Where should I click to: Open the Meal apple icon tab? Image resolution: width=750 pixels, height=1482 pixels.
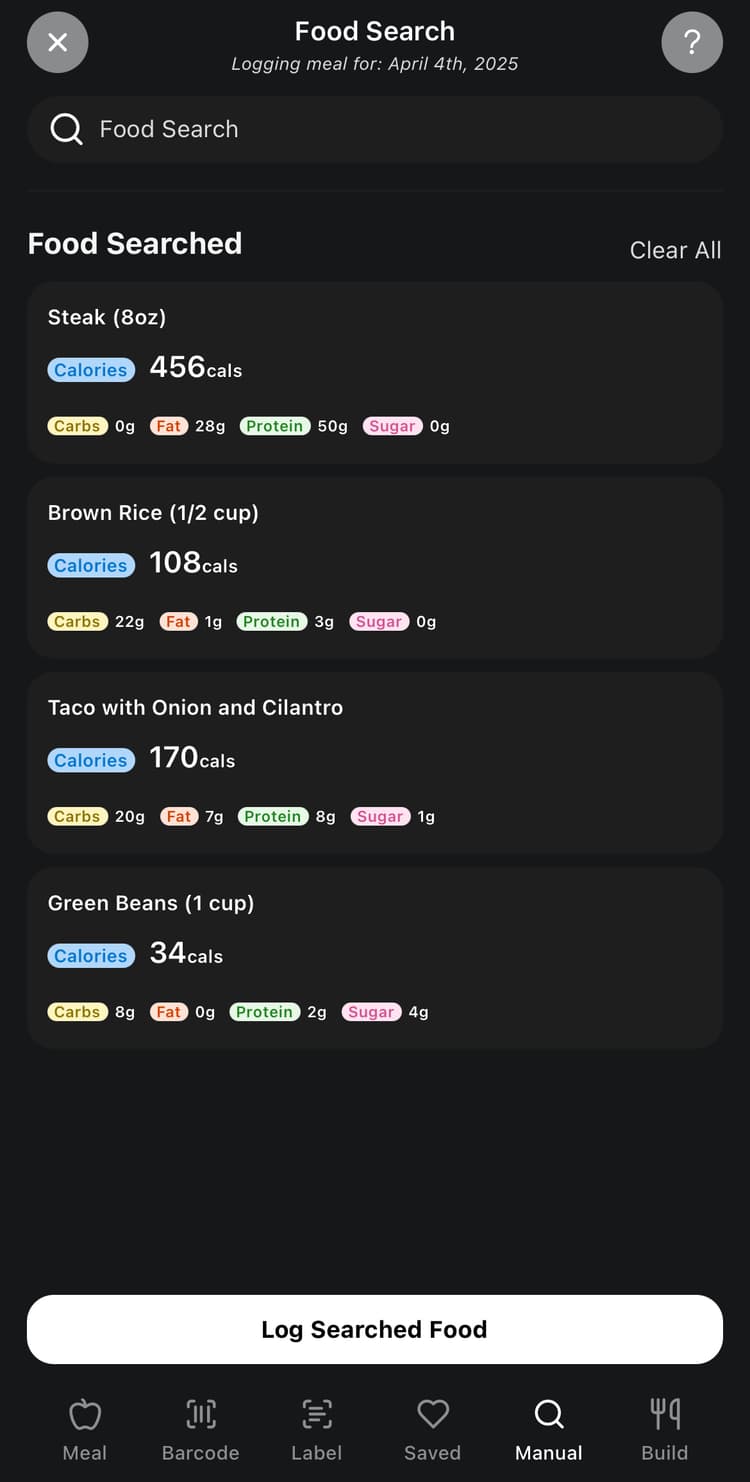(x=85, y=1430)
